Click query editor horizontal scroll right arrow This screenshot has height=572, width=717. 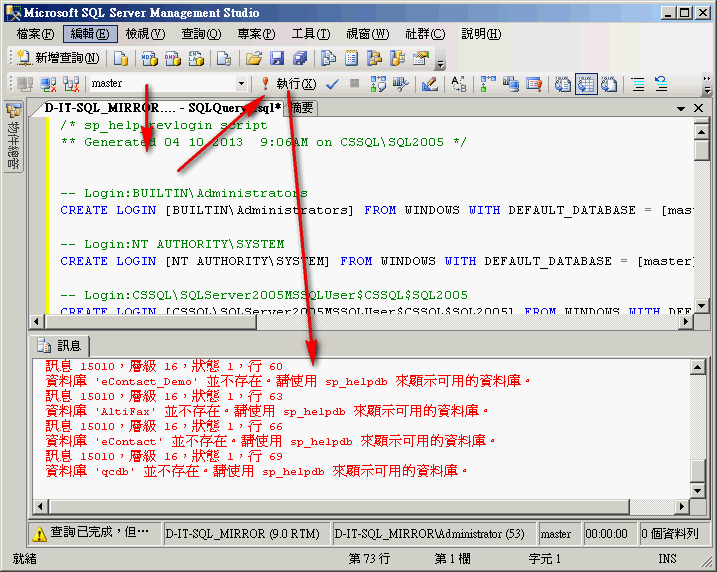[685, 321]
